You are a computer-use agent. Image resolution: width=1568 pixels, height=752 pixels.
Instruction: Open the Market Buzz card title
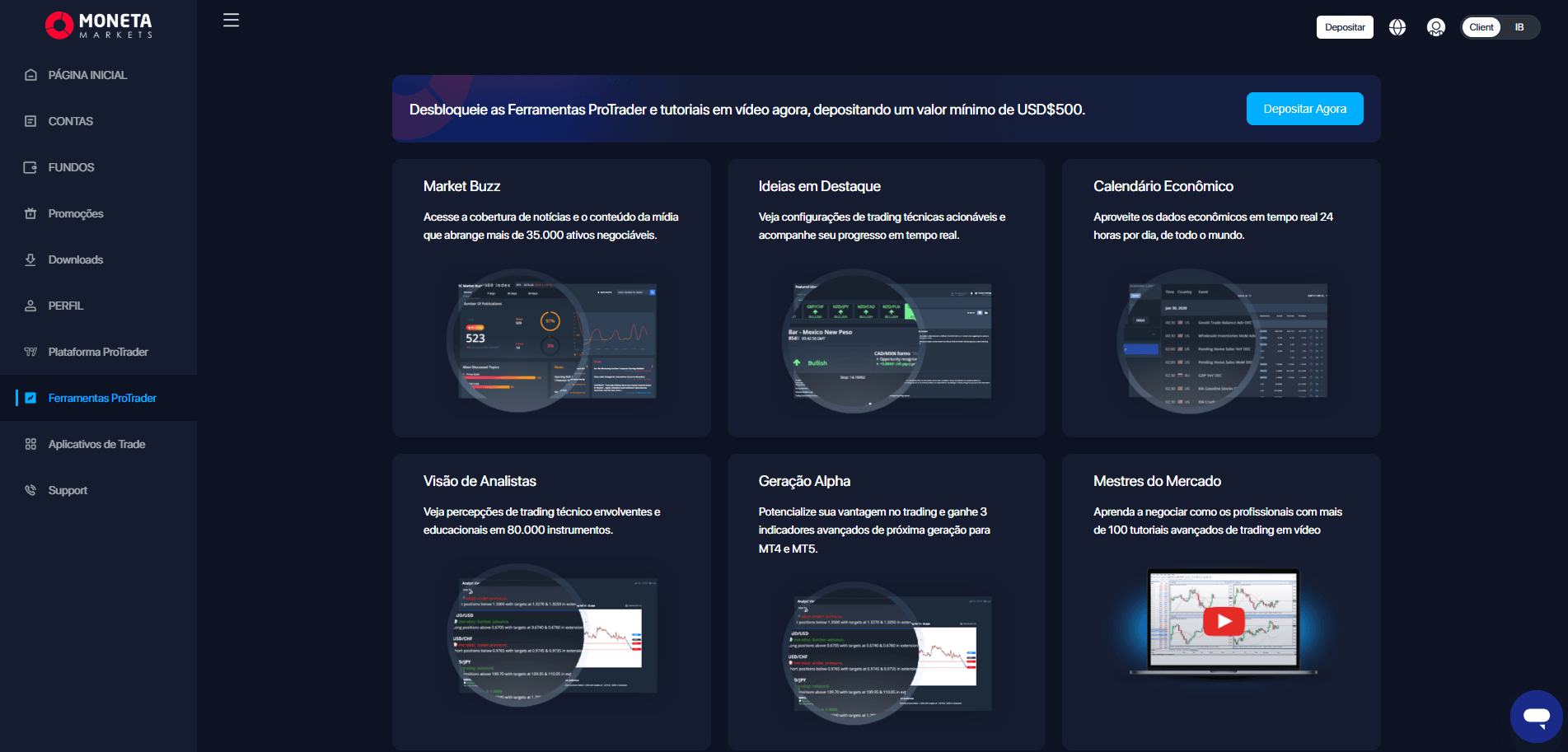tap(461, 186)
